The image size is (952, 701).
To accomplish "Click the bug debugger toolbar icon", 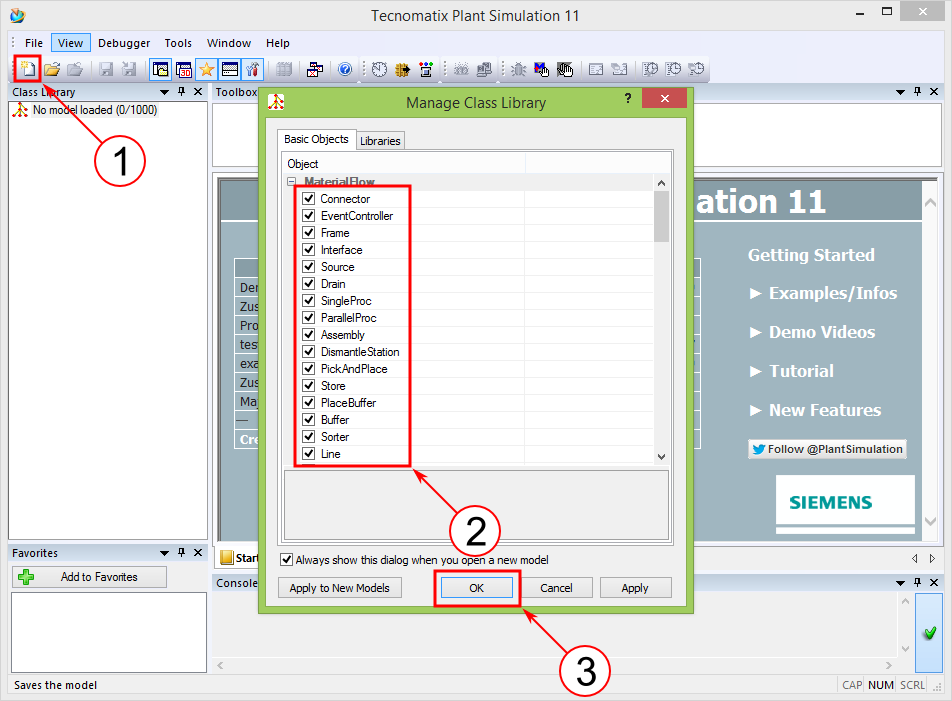I will 518,69.
